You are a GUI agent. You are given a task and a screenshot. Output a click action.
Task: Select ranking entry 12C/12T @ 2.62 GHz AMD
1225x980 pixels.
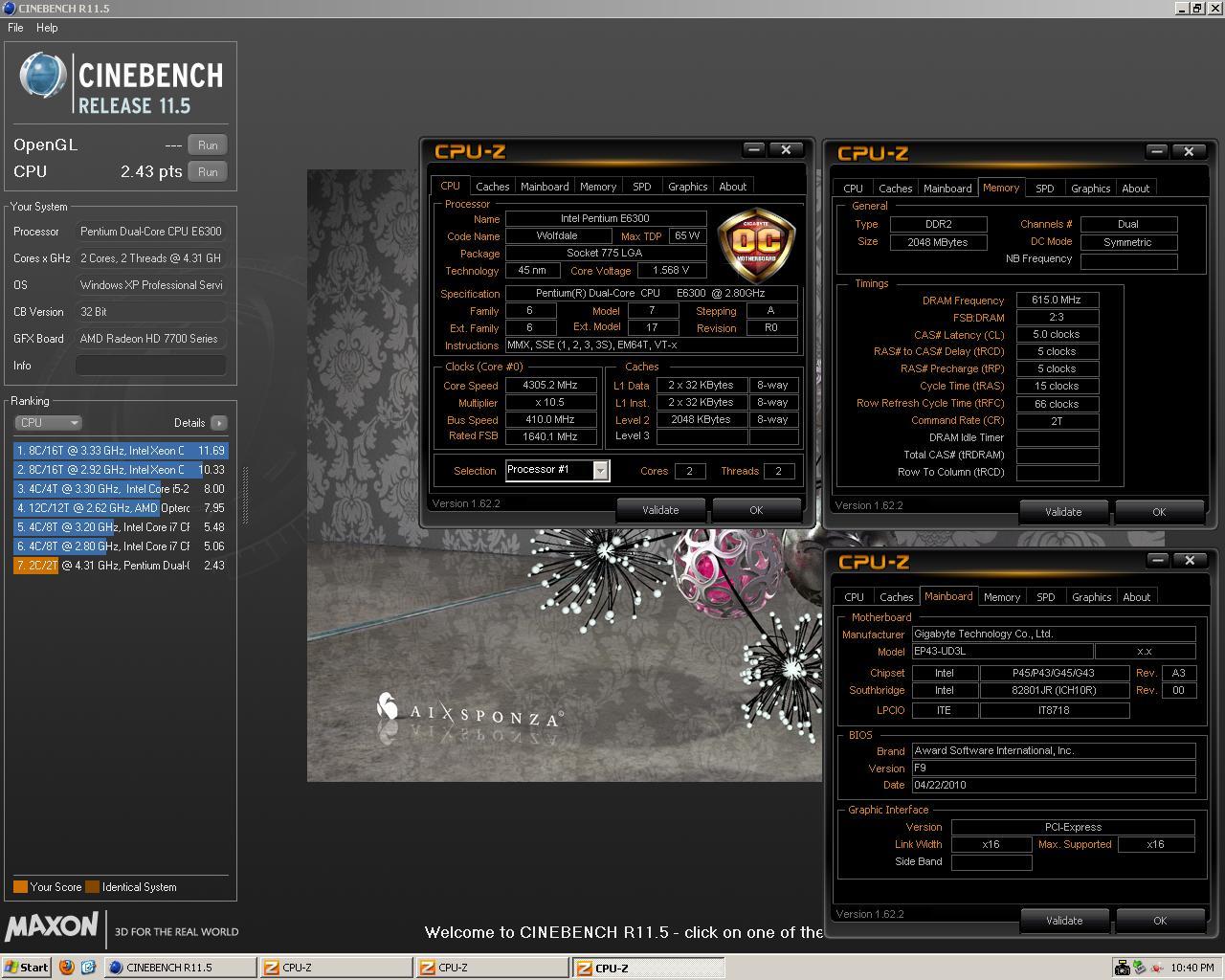(x=121, y=507)
